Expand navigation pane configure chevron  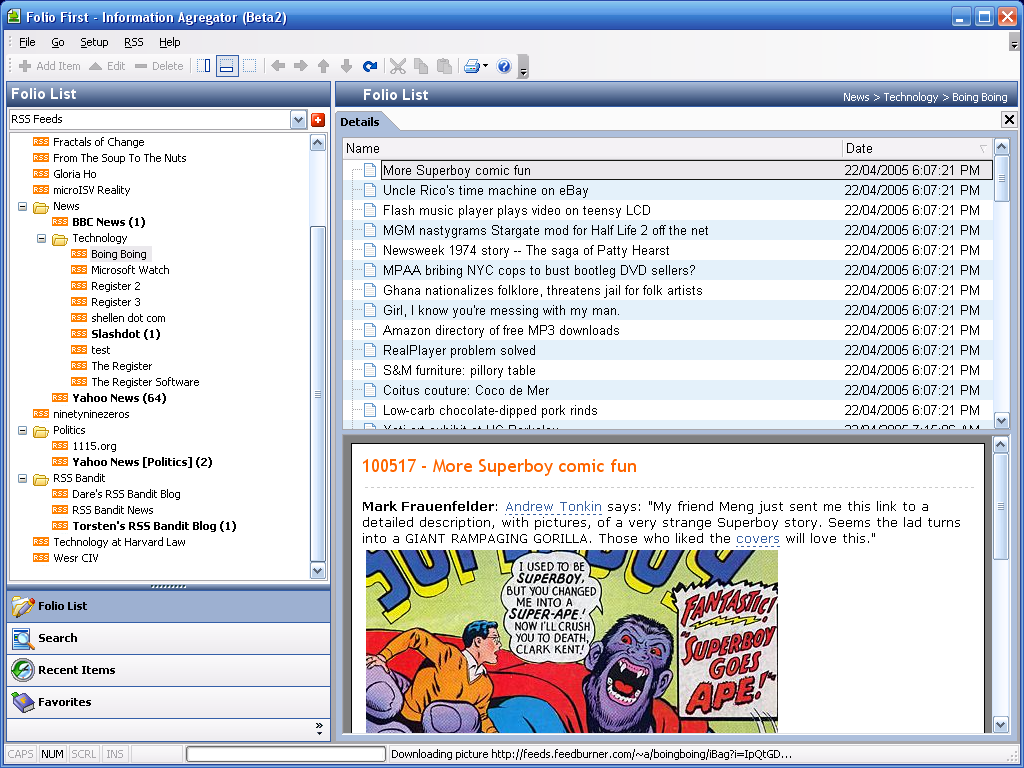point(319,729)
